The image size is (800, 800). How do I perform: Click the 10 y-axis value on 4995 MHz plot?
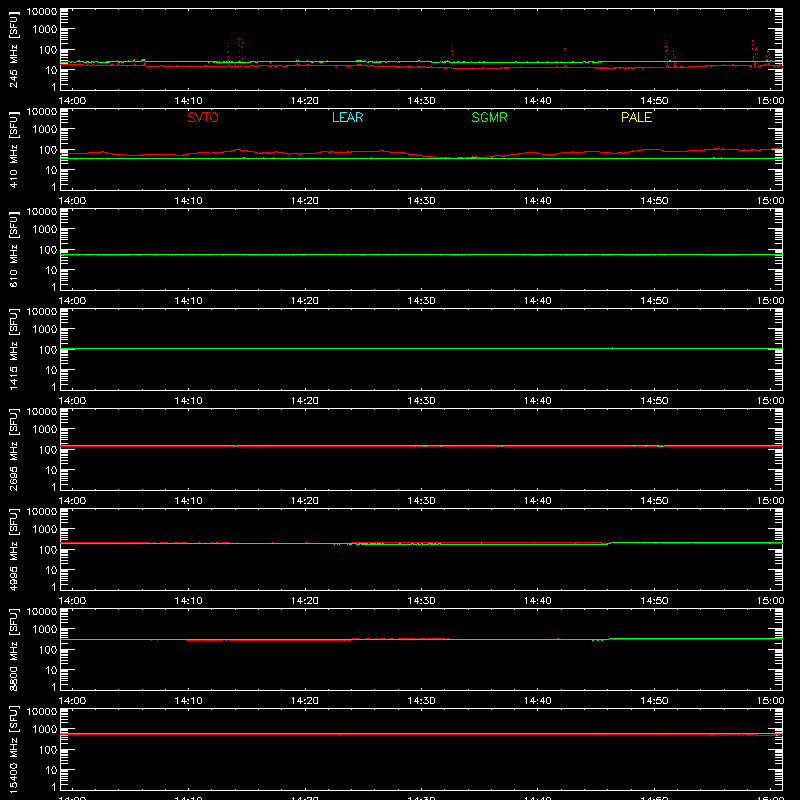pyautogui.click(x=51, y=570)
